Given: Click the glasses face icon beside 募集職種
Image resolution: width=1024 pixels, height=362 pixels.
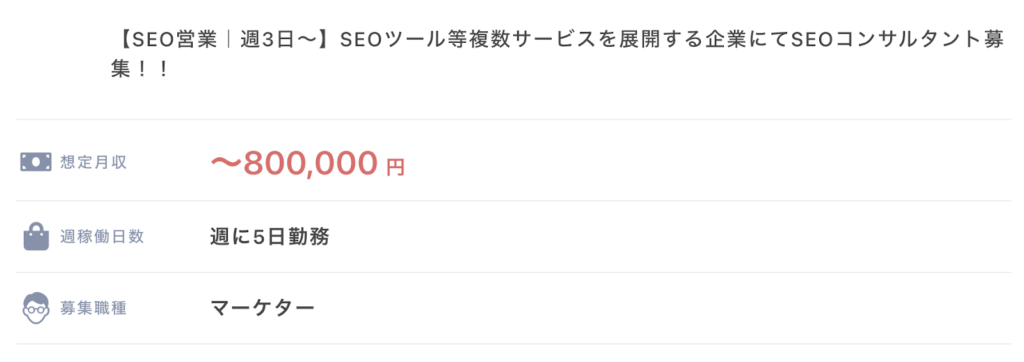Looking at the screenshot, I should pyautogui.click(x=37, y=308).
